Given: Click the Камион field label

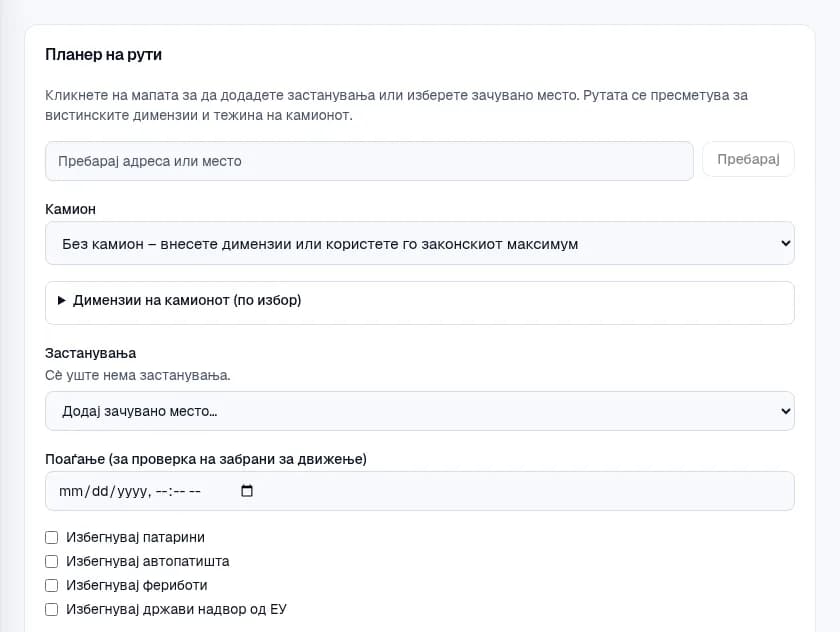Looking at the screenshot, I should coord(70,209).
